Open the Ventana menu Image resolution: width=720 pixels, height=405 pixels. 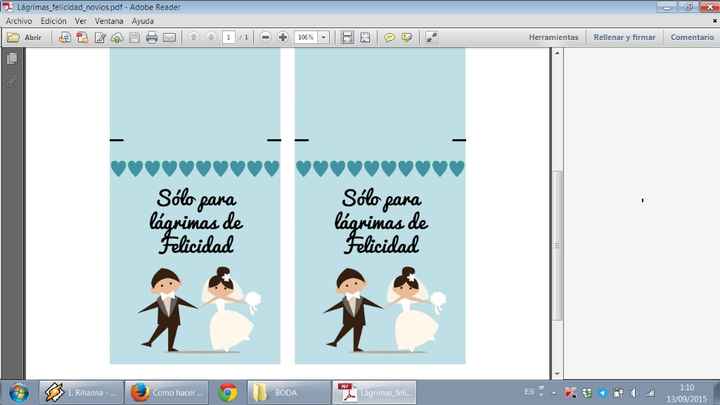click(109, 21)
